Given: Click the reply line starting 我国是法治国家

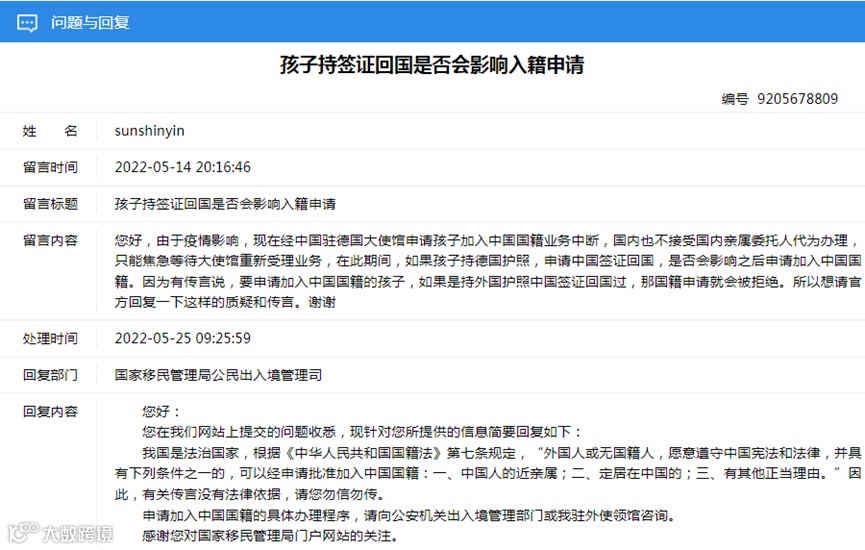Looking at the screenshot, I should 488,473.
